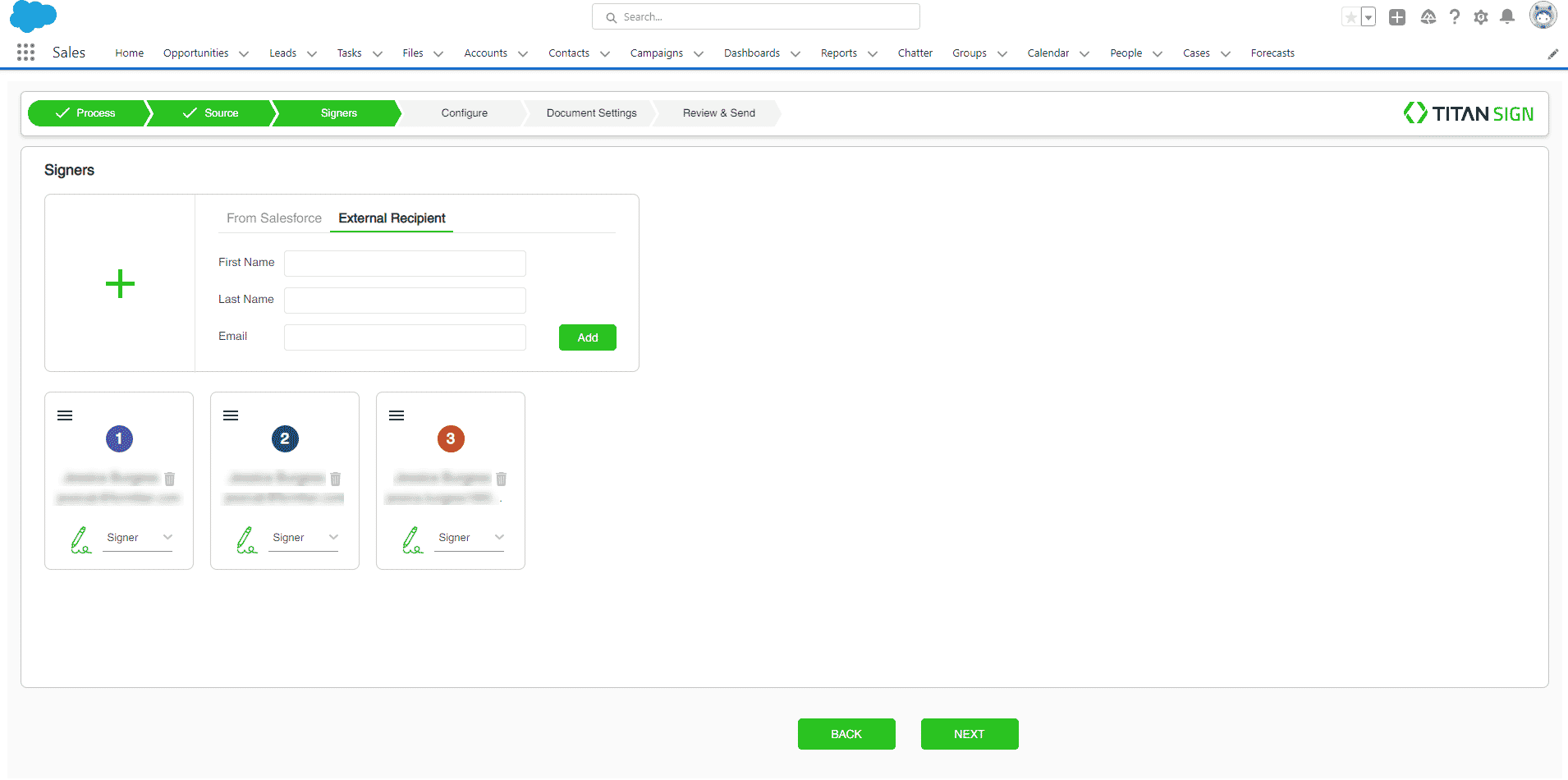Expand the Opportunities nav chevron
1568x780 pixels.
coord(244,54)
